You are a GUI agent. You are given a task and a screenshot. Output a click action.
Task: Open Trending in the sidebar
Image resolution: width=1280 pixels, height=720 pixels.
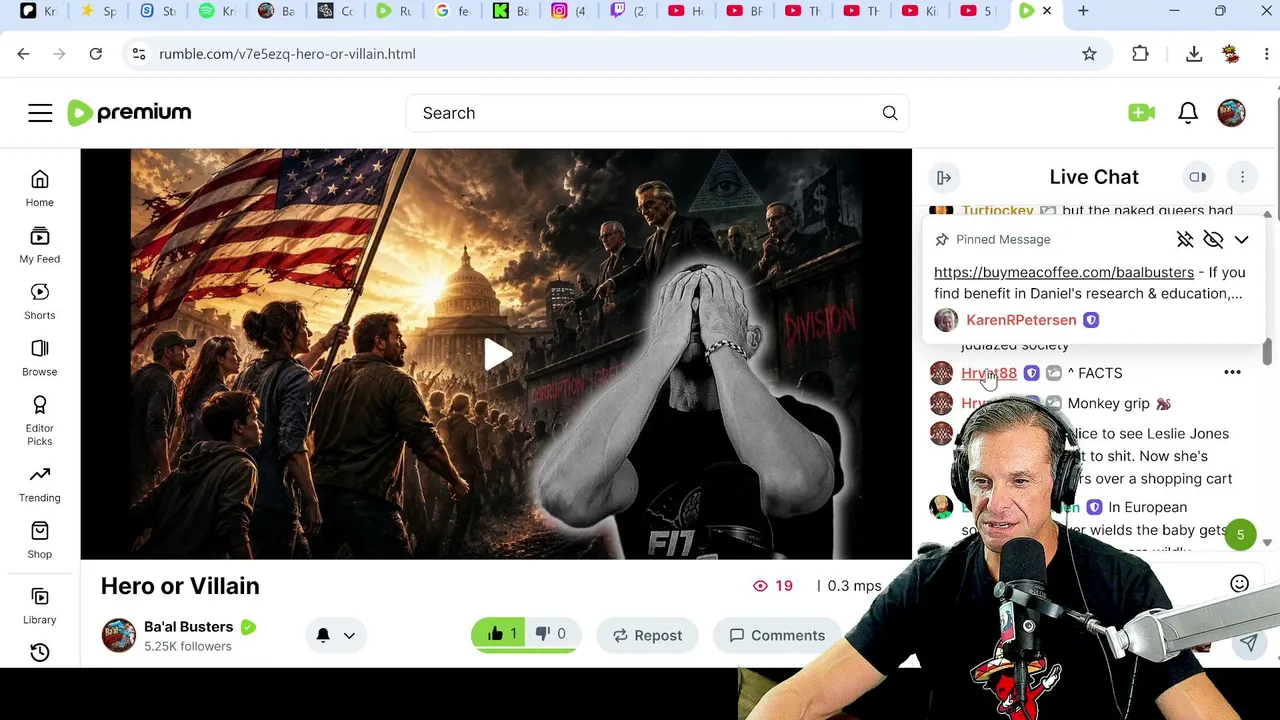coord(40,483)
